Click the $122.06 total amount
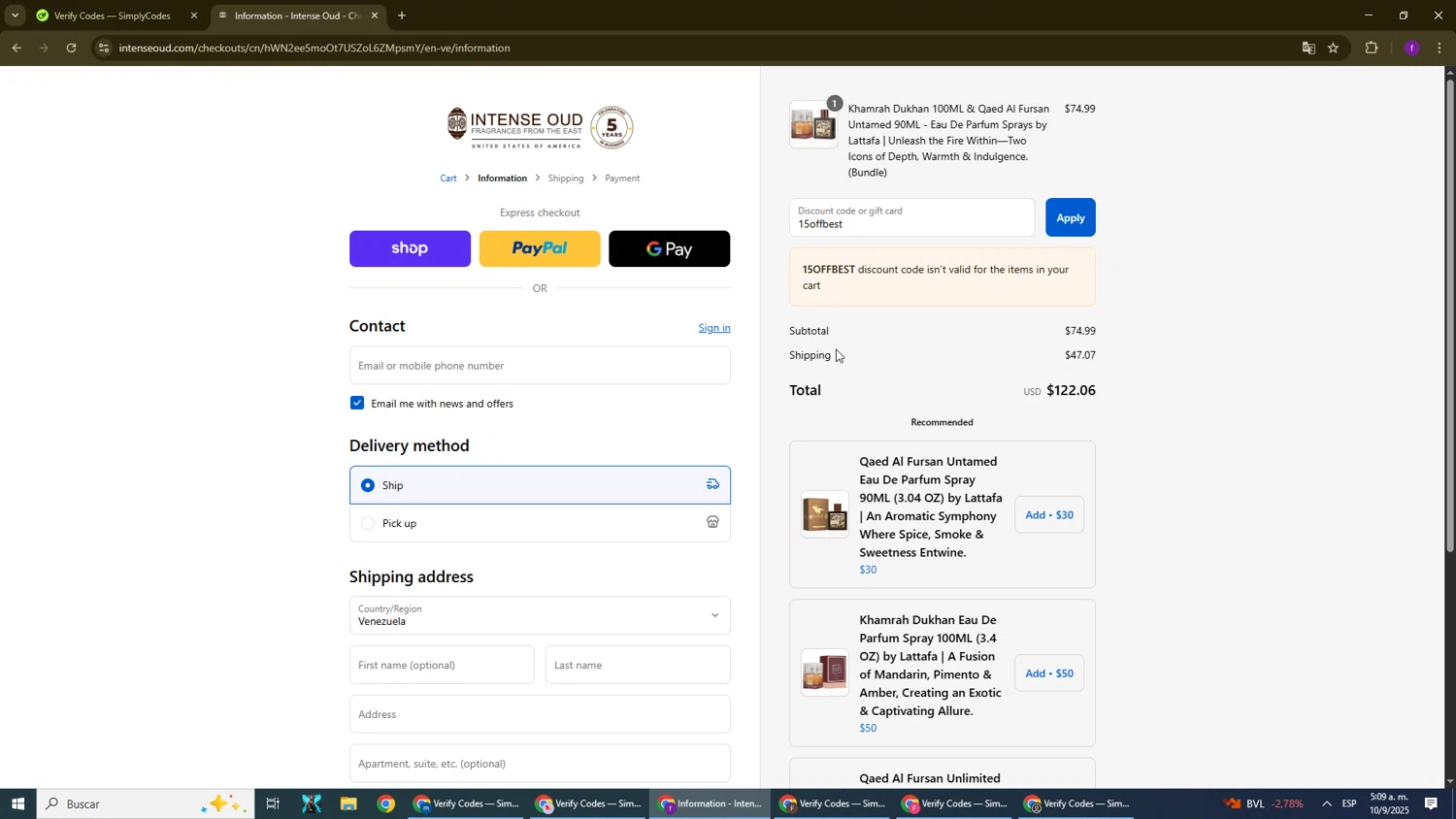Image resolution: width=1456 pixels, height=819 pixels. point(1071,391)
